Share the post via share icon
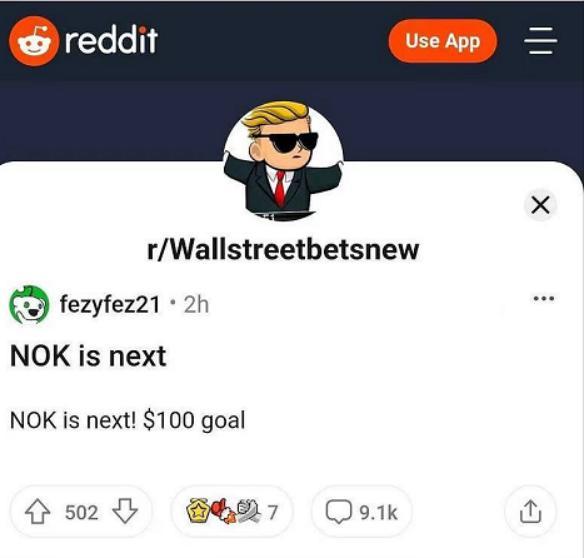 tap(530, 511)
